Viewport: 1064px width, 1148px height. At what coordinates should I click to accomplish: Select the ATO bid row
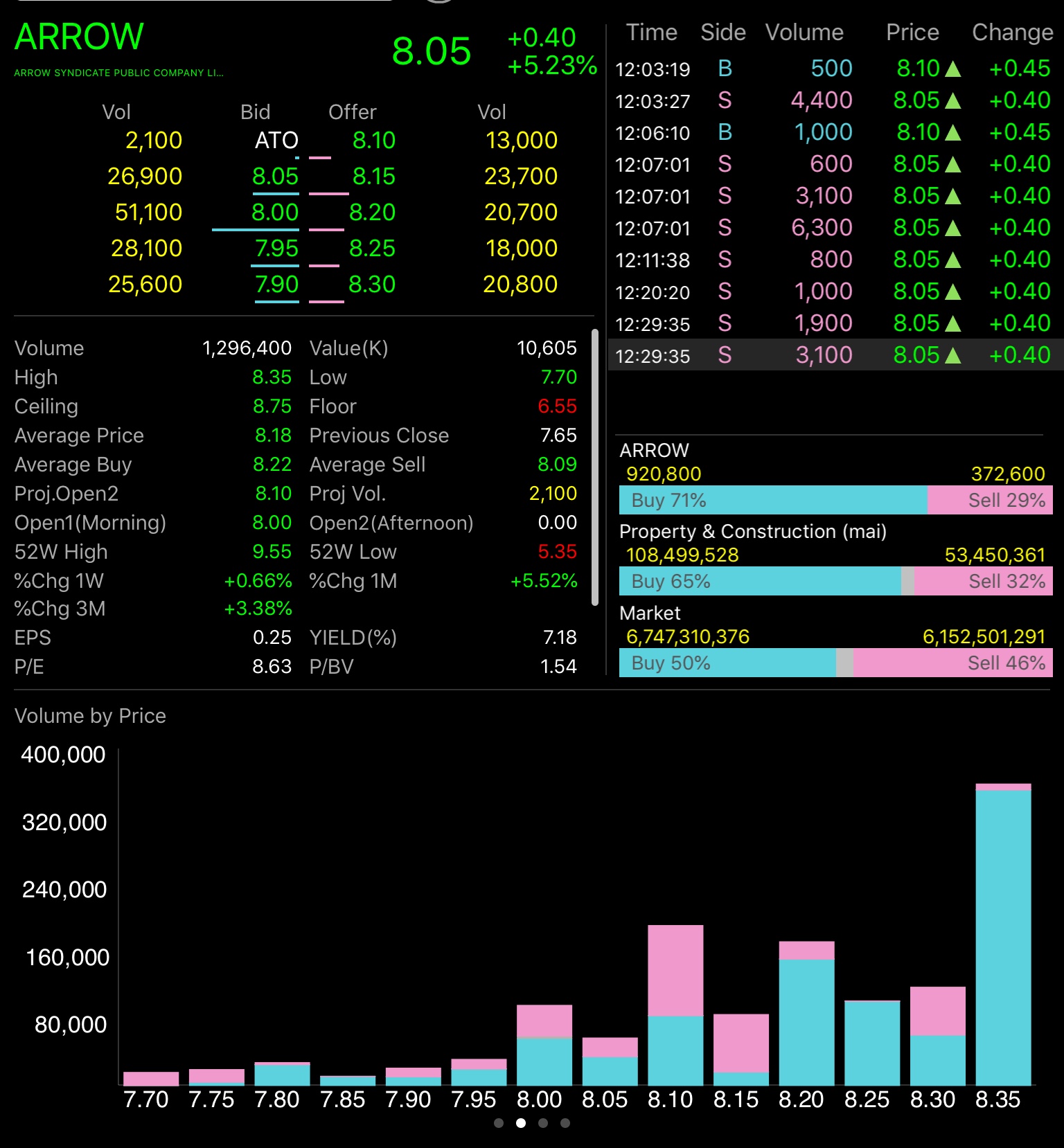coord(276,141)
